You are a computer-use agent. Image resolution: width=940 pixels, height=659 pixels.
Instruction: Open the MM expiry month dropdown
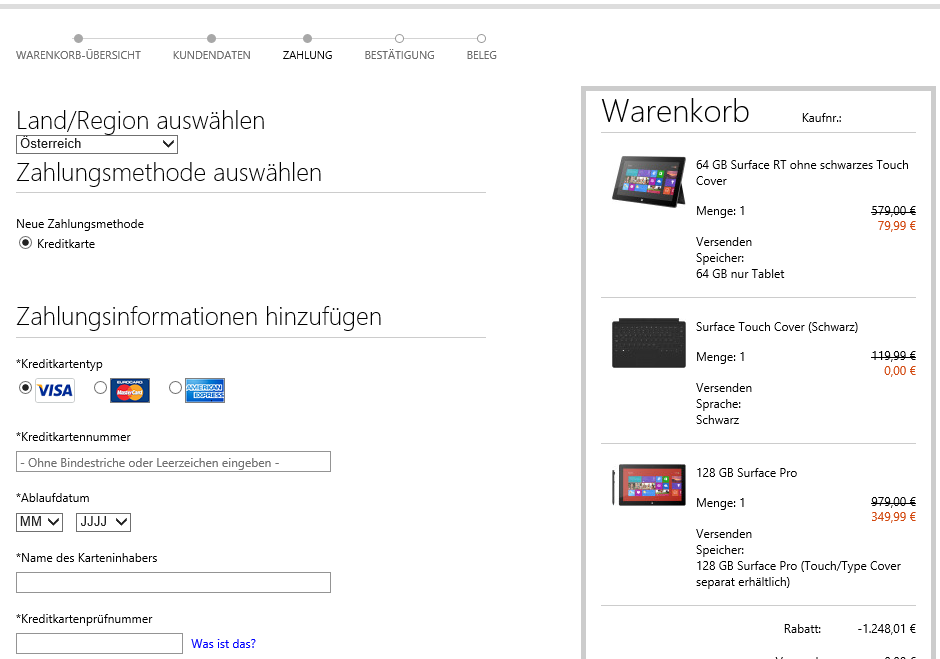tap(40, 522)
